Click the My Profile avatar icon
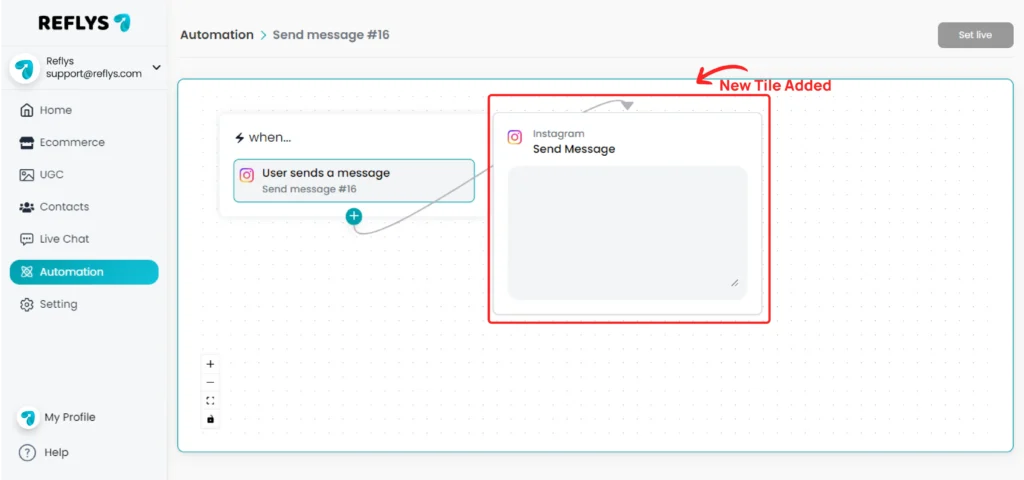The width and height of the screenshot is (1024, 480). click(27, 417)
